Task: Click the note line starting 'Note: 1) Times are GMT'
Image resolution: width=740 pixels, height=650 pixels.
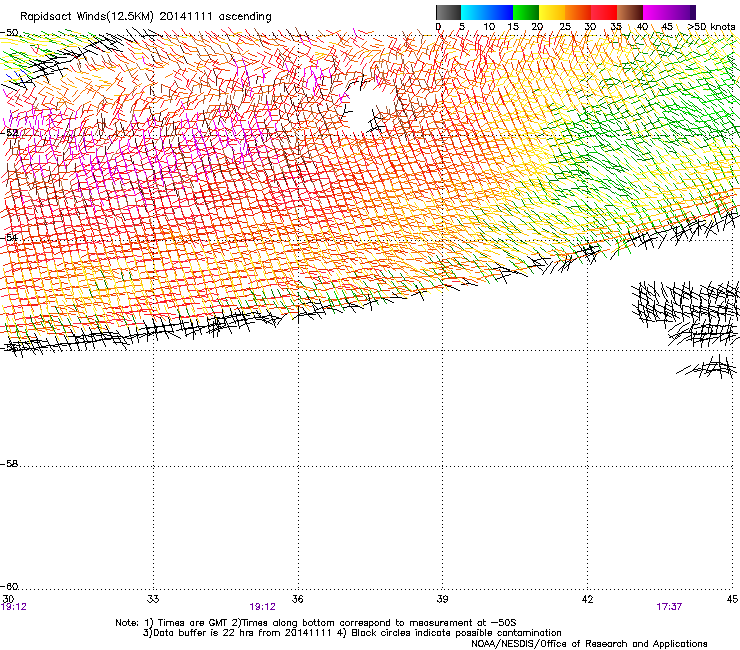Action: click(316, 623)
